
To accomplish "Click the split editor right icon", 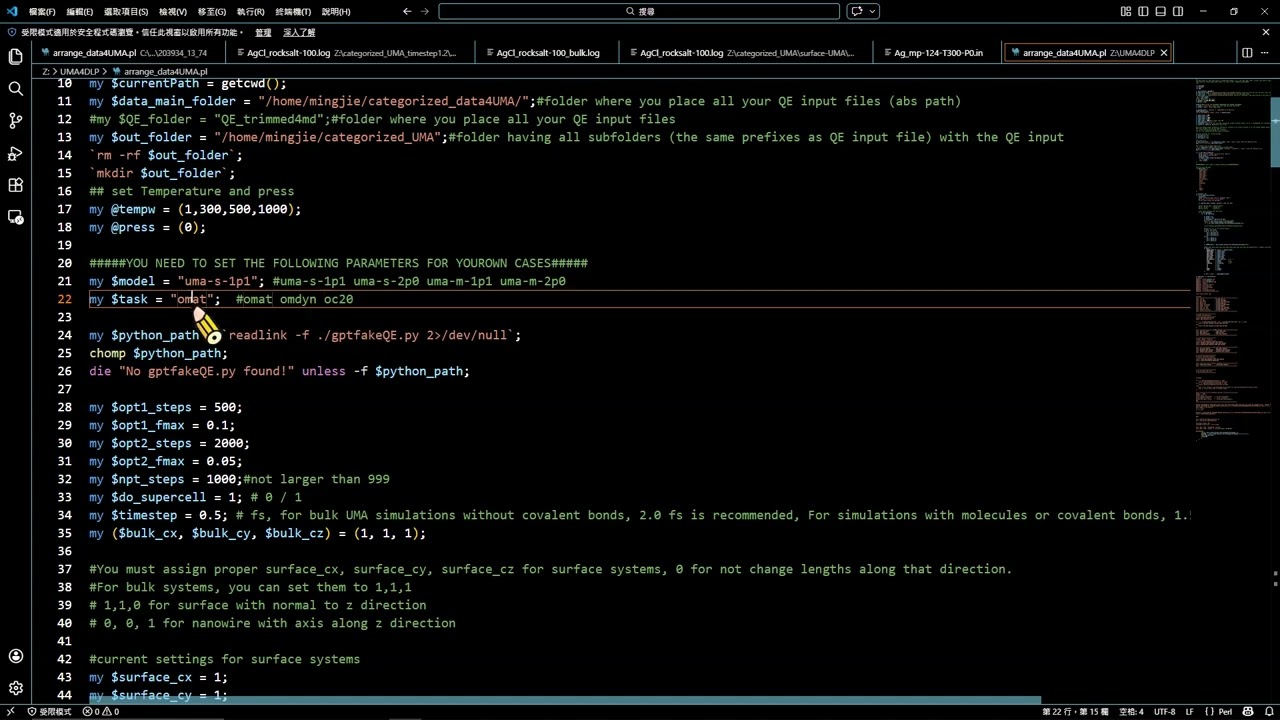I will [x=1247, y=53].
